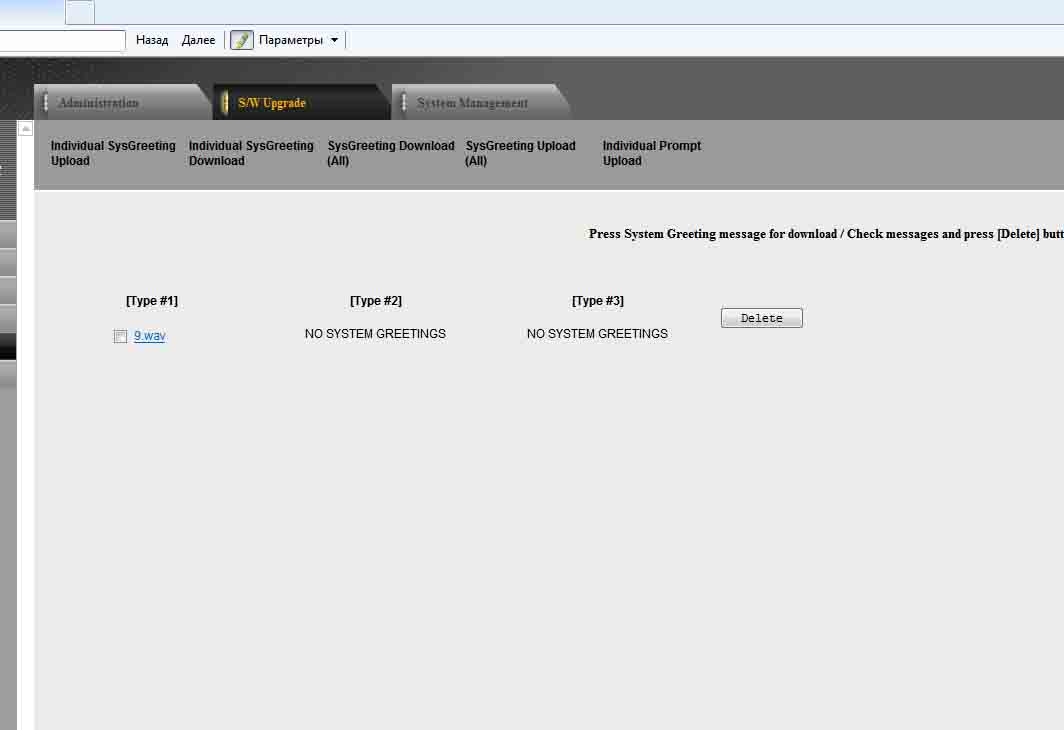Select the blank browser tab at top
Image resolution: width=1064 pixels, height=730 pixels.
click(x=80, y=12)
